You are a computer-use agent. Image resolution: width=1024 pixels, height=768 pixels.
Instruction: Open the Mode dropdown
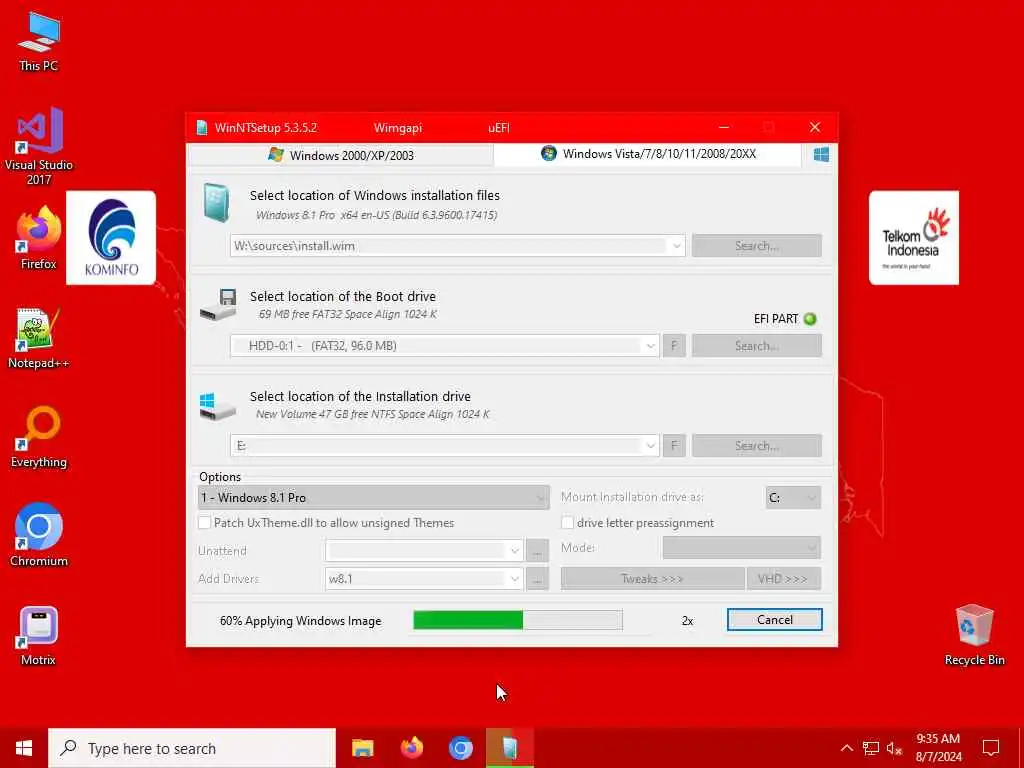(742, 548)
